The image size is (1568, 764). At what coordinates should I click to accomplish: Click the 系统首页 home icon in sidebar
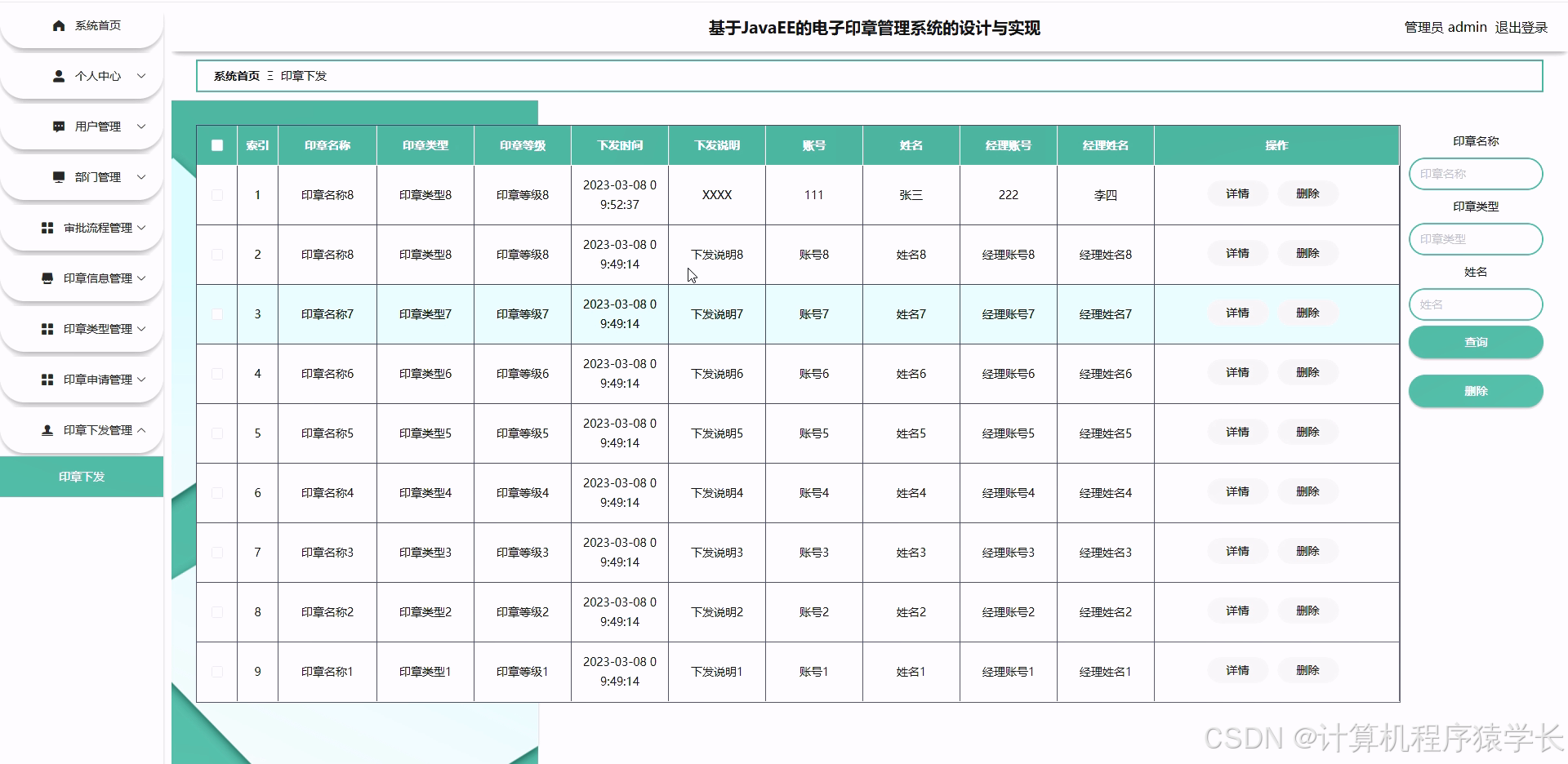57,25
